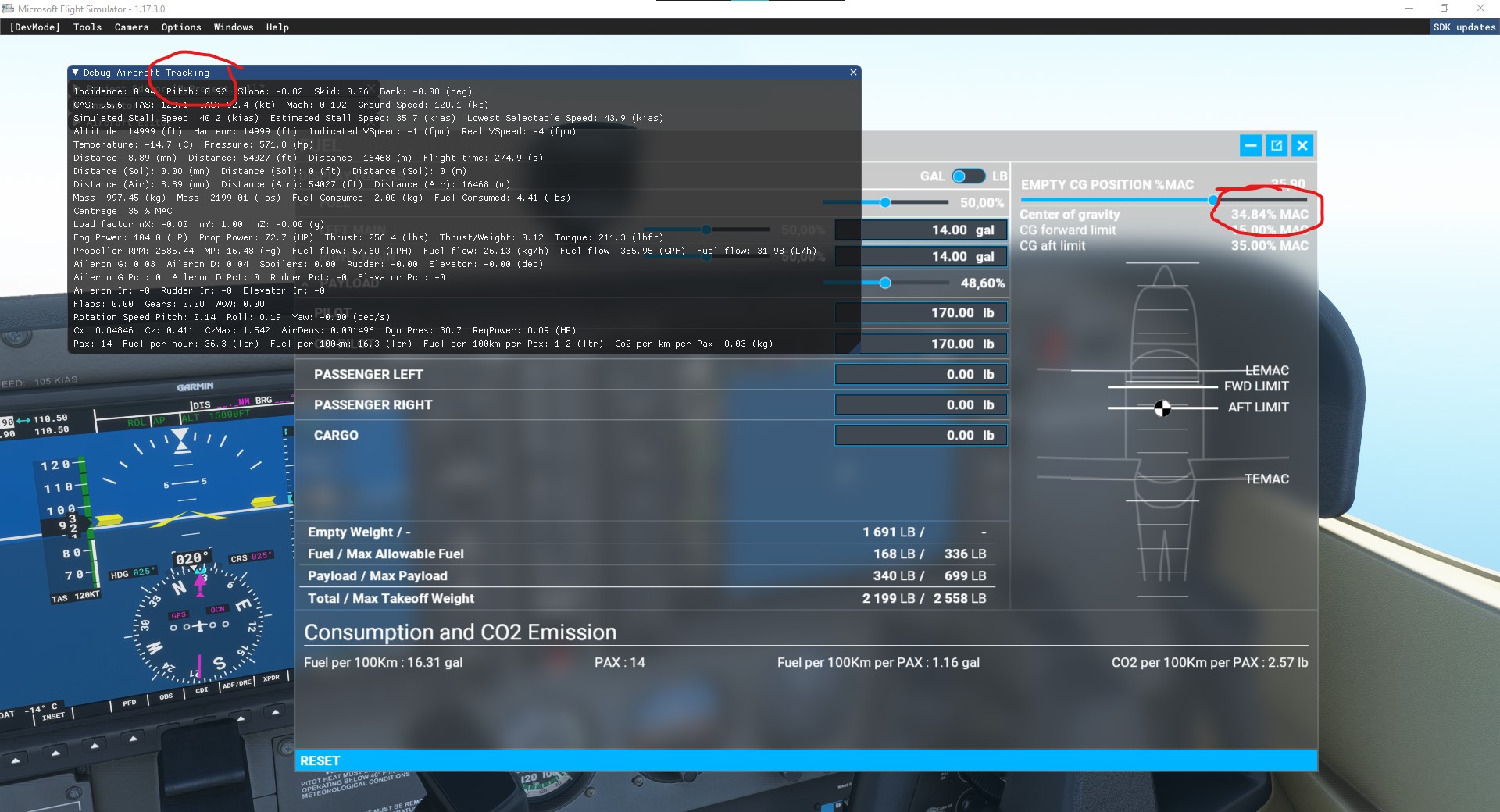This screenshot has height=812, width=1500.
Task: Collapse the Debug Aircraft Tracking window
Action: click(x=76, y=73)
